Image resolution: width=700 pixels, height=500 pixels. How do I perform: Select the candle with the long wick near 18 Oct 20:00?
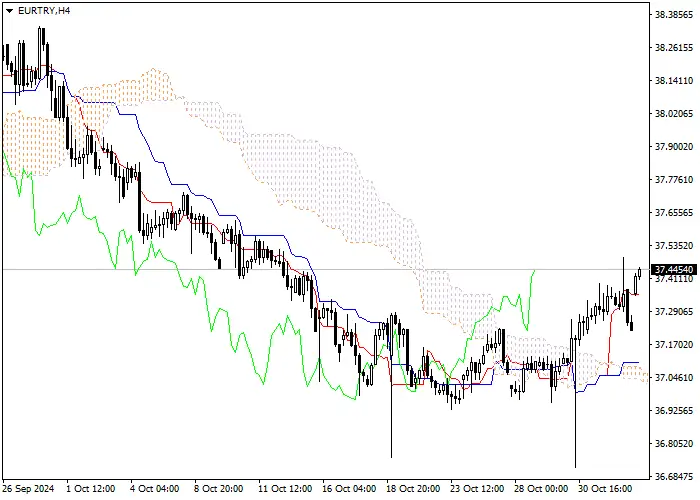pyautogui.click(x=392, y=384)
